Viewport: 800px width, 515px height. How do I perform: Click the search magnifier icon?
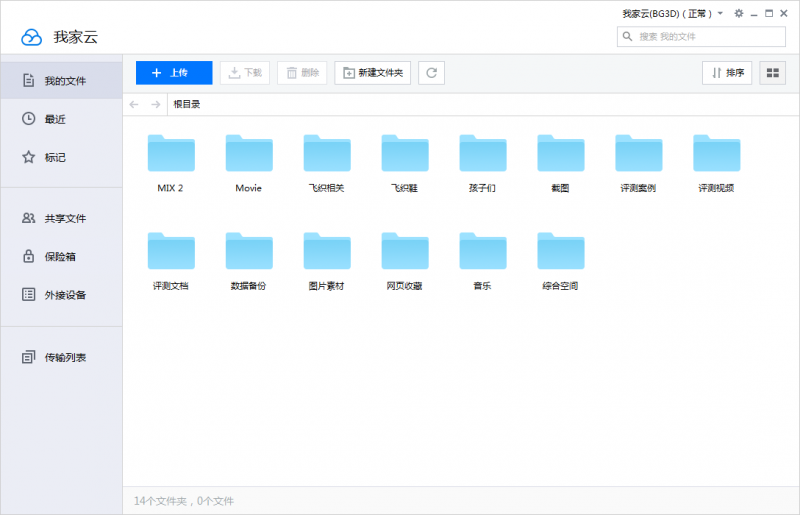click(x=628, y=37)
